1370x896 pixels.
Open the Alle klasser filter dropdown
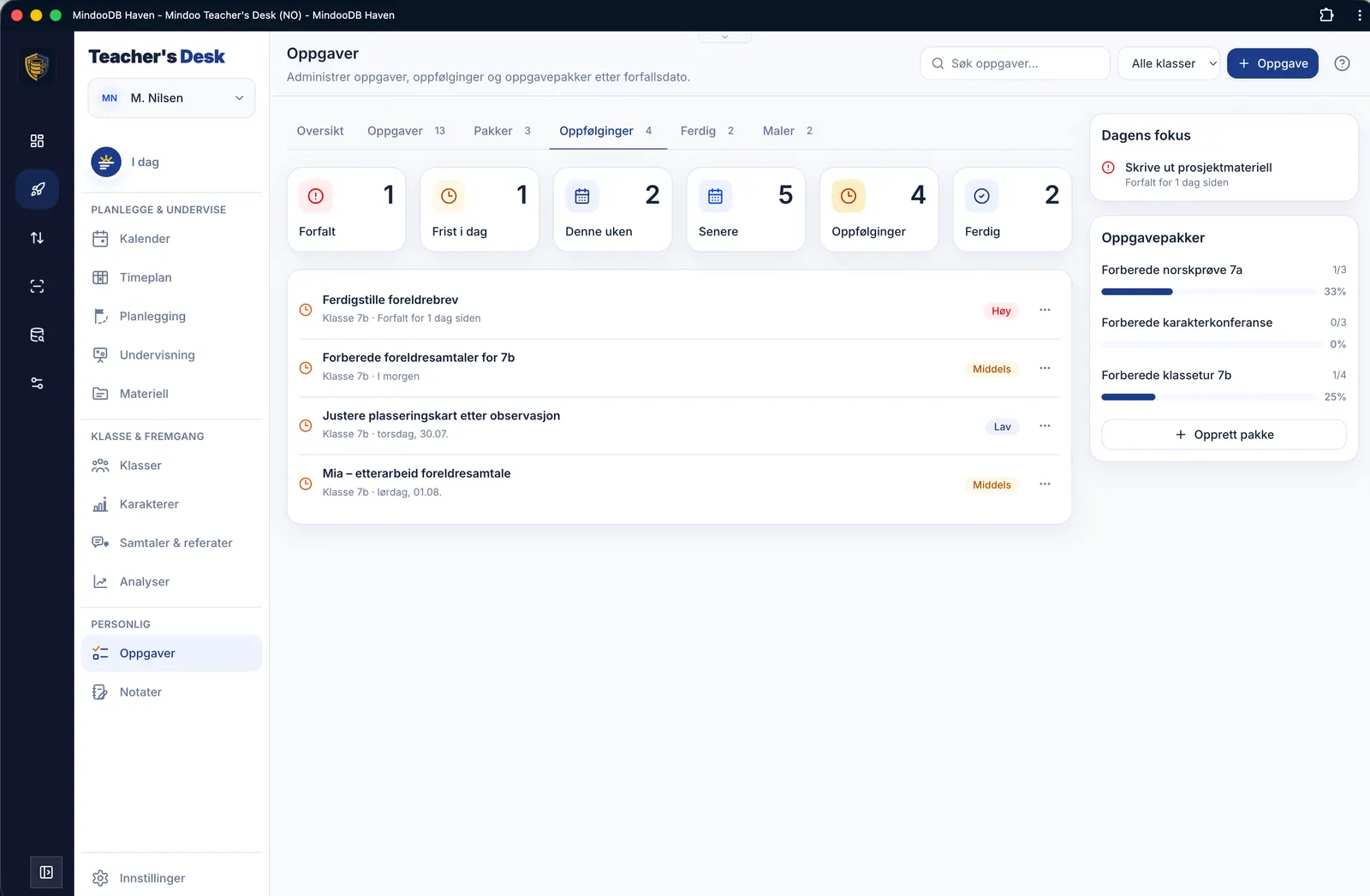(1169, 63)
